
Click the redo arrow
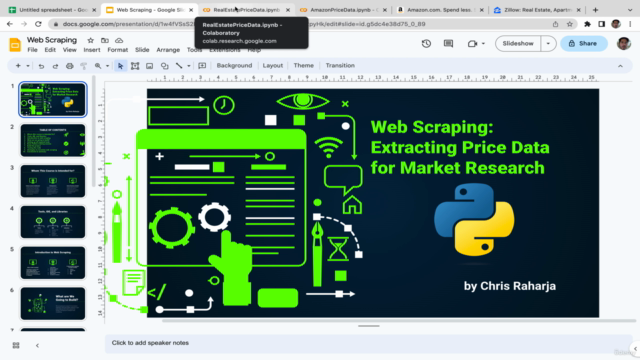[x=55, y=66]
